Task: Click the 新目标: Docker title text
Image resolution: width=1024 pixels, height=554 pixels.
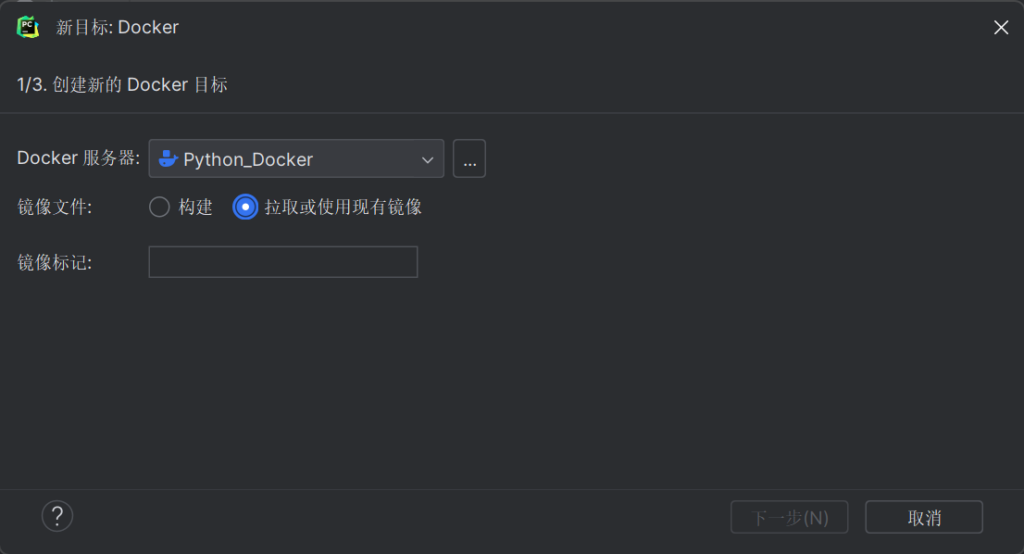Action: click(117, 27)
